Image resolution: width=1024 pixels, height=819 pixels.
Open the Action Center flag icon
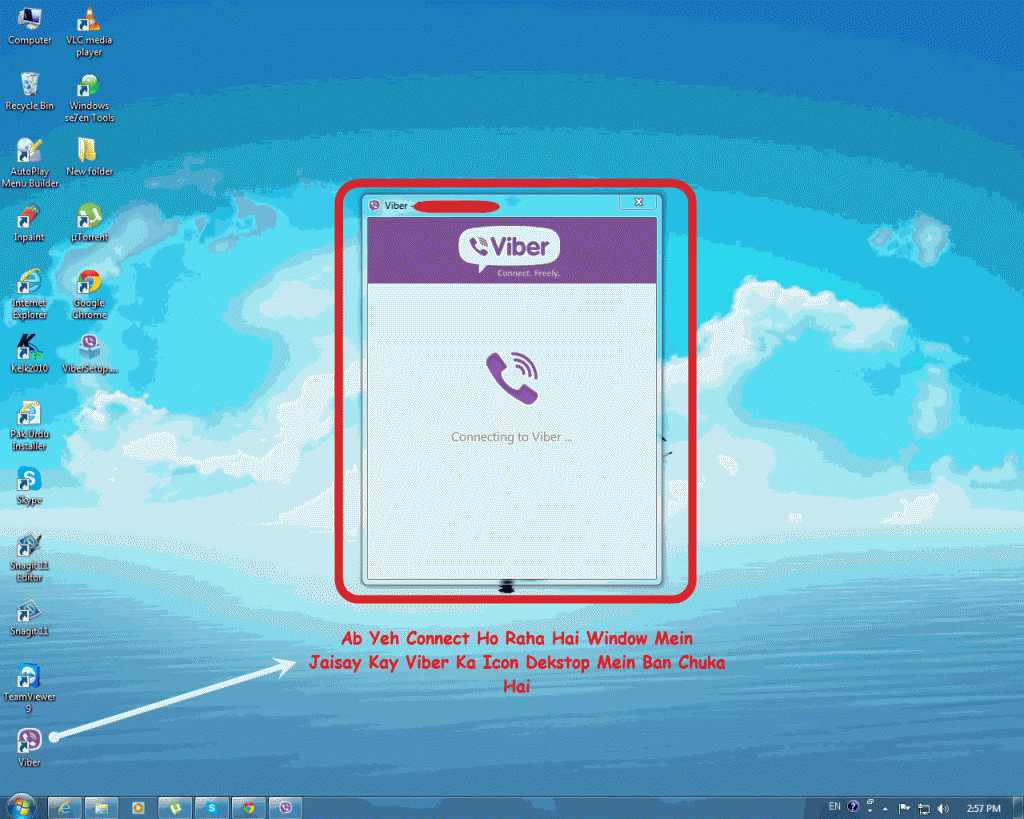click(904, 808)
